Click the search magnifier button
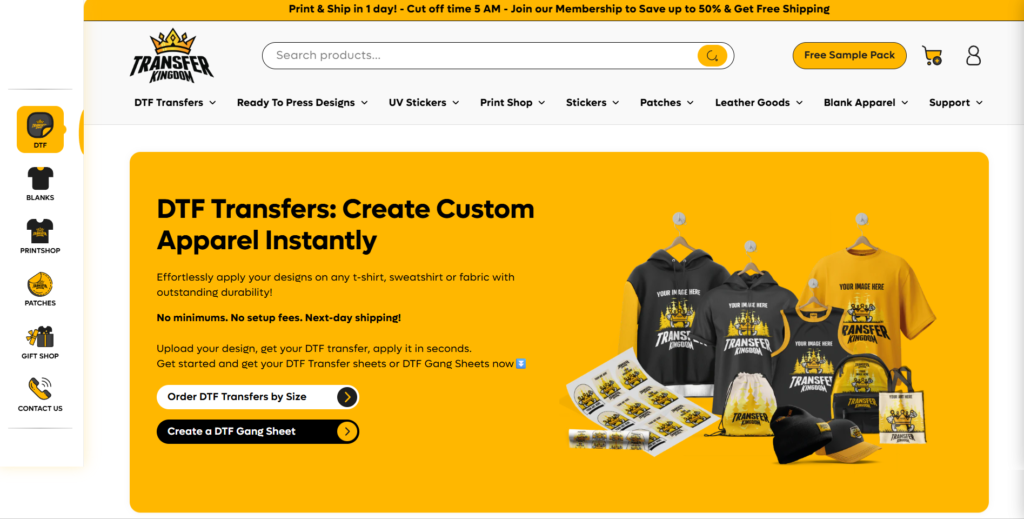The height and width of the screenshot is (519, 1024). pyautogui.click(x=712, y=55)
